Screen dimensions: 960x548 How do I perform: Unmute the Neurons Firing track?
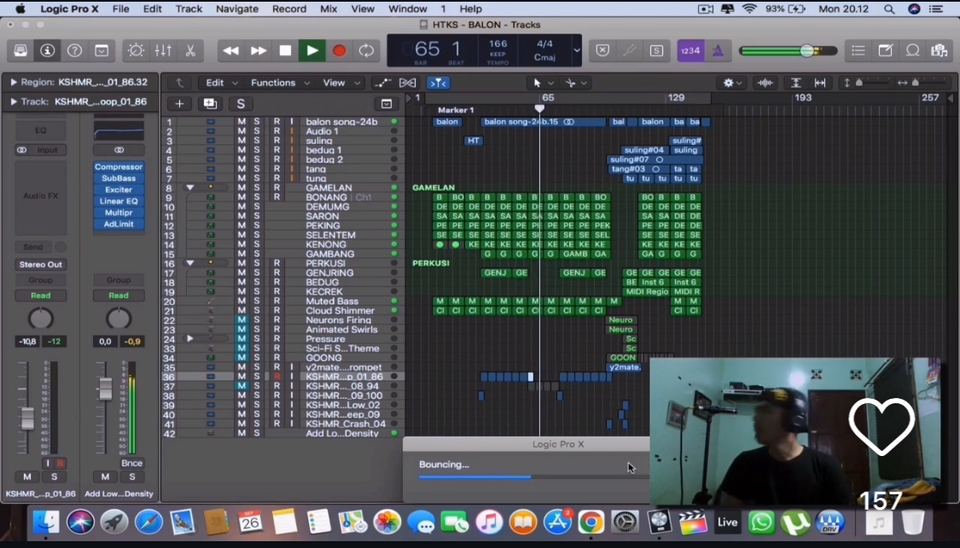[242, 320]
